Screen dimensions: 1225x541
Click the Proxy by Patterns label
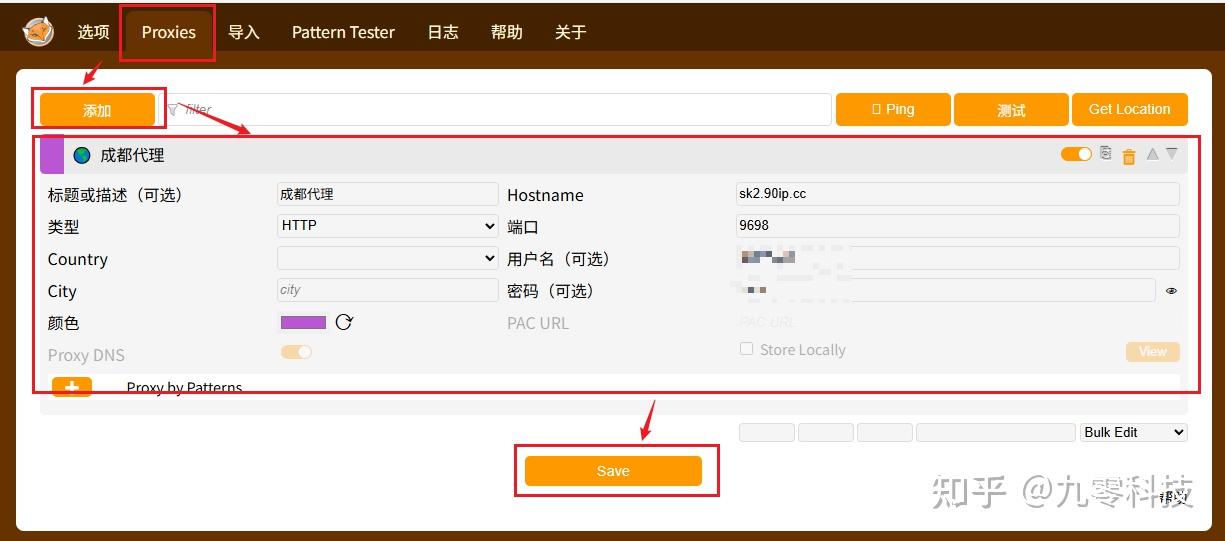coord(185,388)
